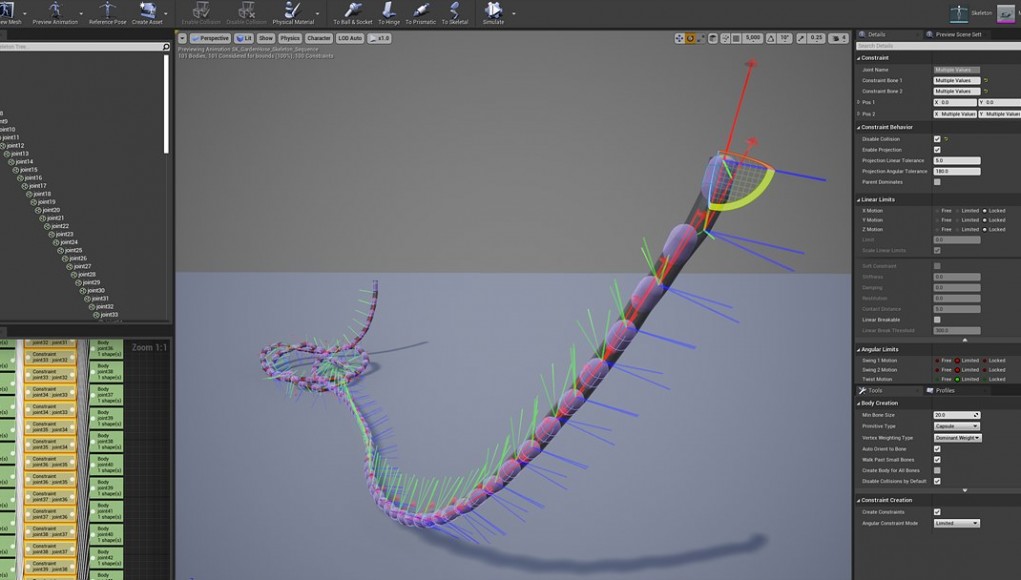Reset Disable Collision to default arrow
1021x580 pixels.
[x=946, y=139]
